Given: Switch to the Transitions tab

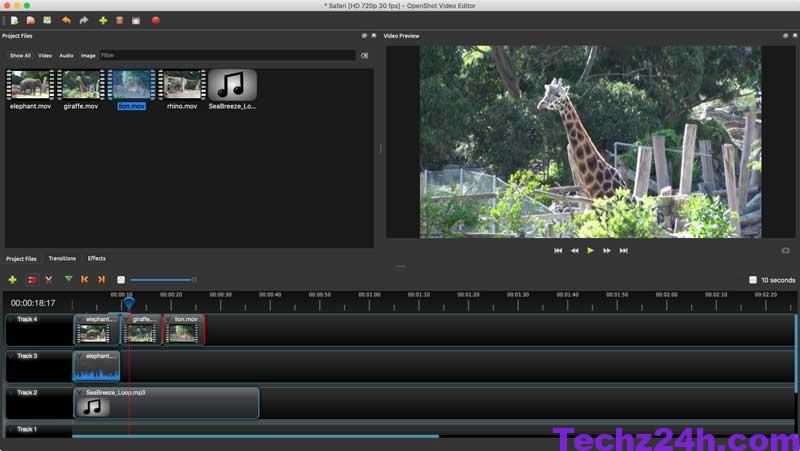Looking at the screenshot, I should (62, 259).
